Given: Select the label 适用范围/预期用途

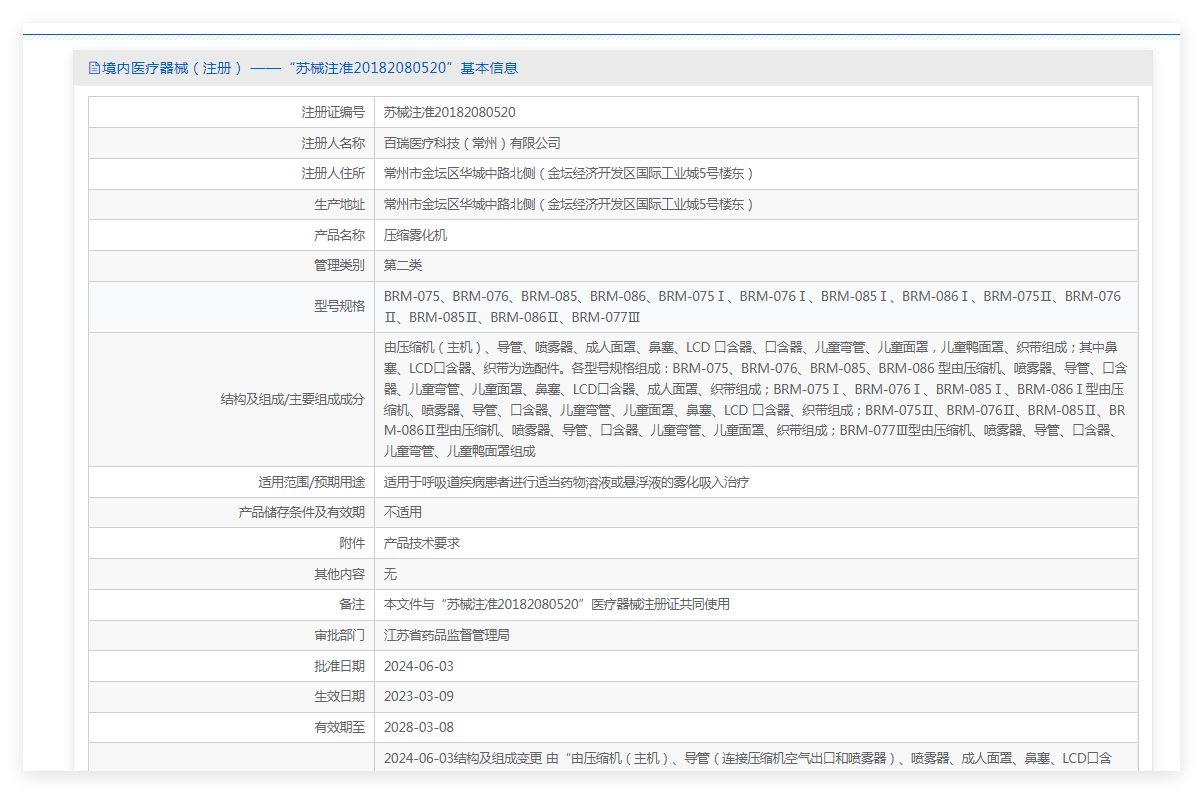Looking at the screenshot, I should (x=312, y=482).
